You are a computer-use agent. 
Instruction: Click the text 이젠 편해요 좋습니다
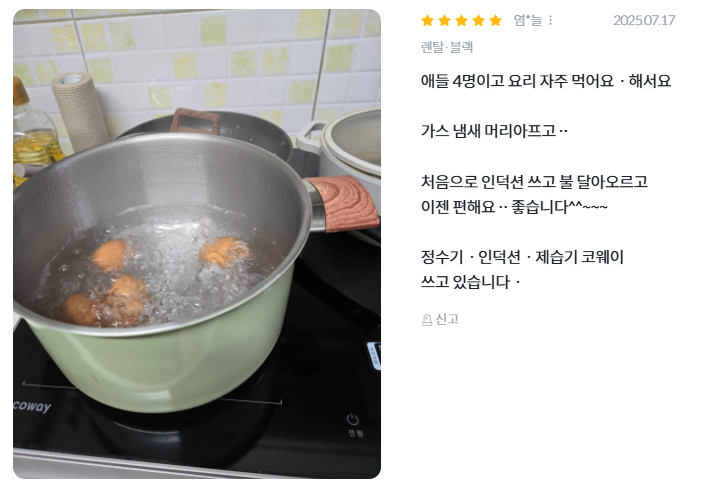(514, 207)
